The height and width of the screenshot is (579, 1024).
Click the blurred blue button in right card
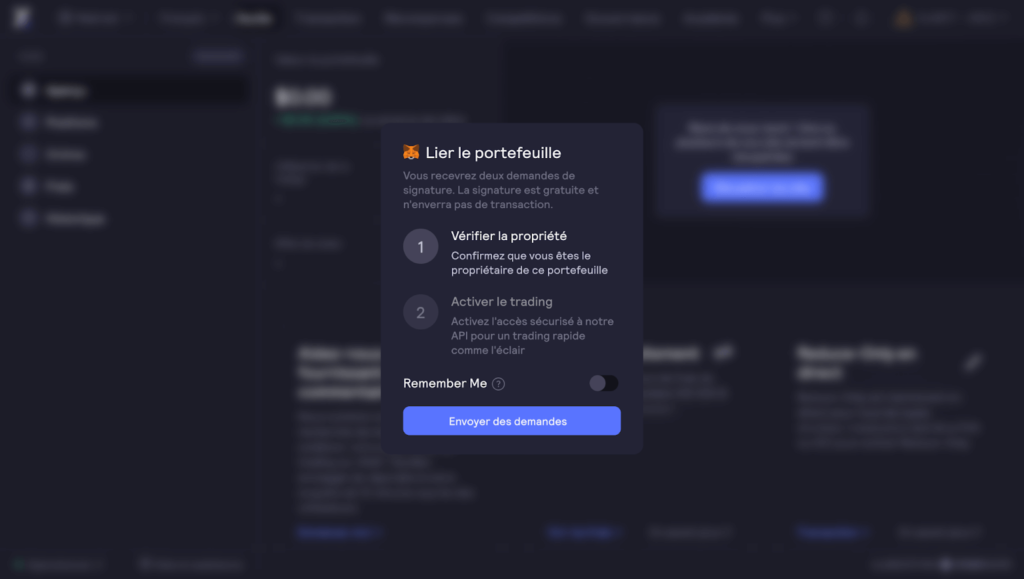762,187
